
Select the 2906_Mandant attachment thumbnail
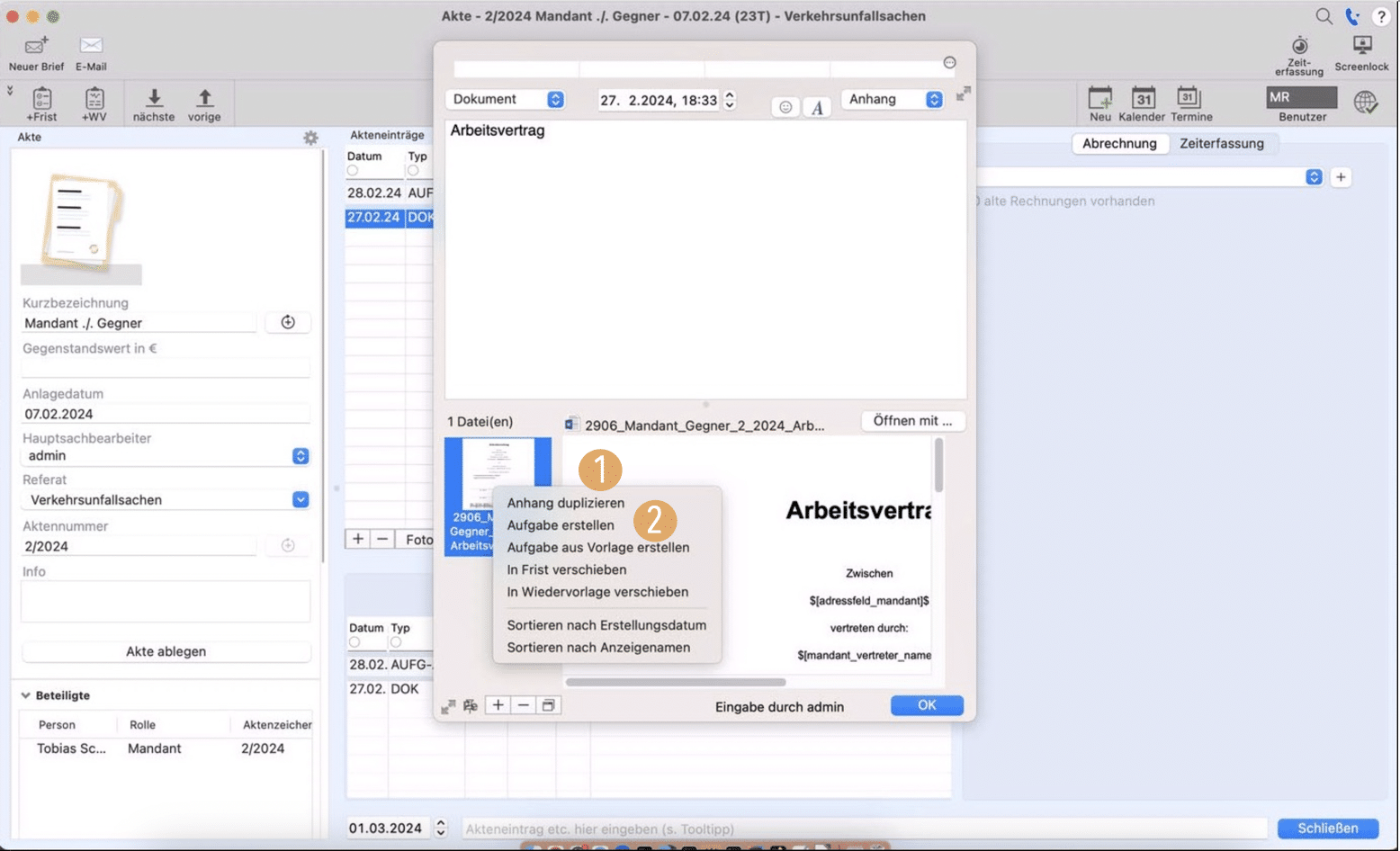[x=498, y=496]
